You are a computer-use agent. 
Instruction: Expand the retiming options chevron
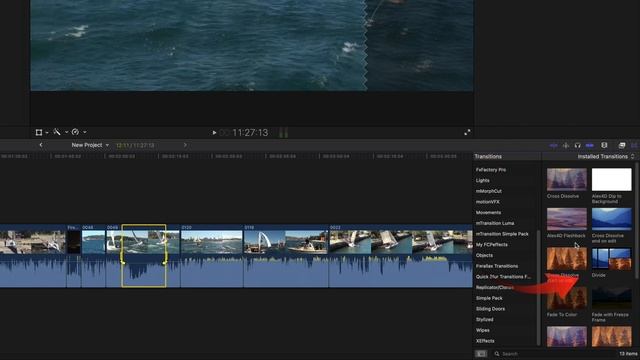point(84,132)
